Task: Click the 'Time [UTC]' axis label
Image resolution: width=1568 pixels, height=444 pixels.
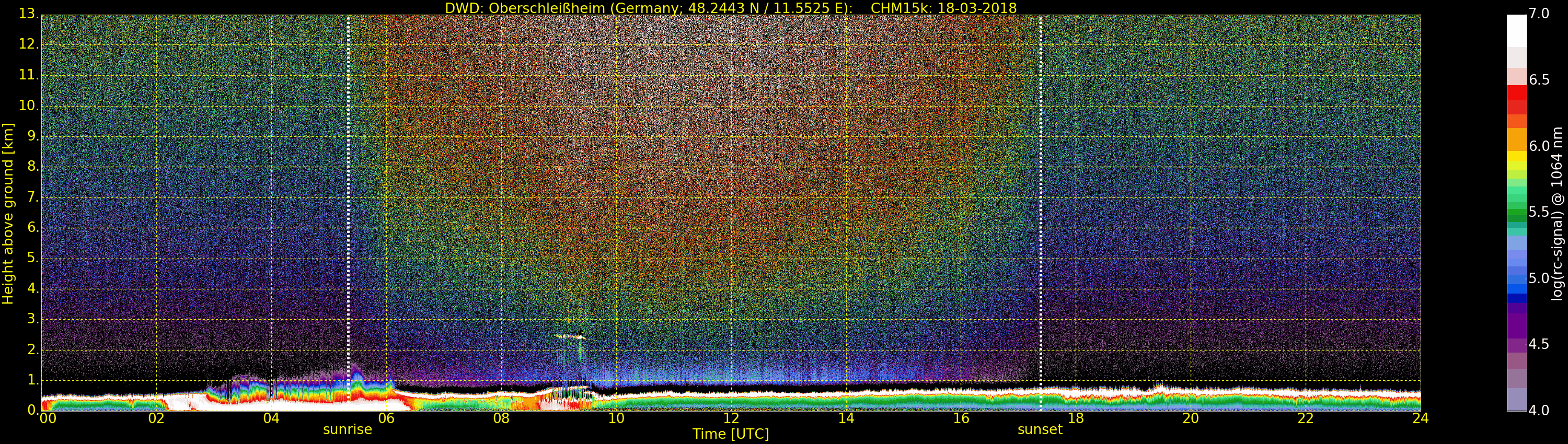Action: click(731, 434)
